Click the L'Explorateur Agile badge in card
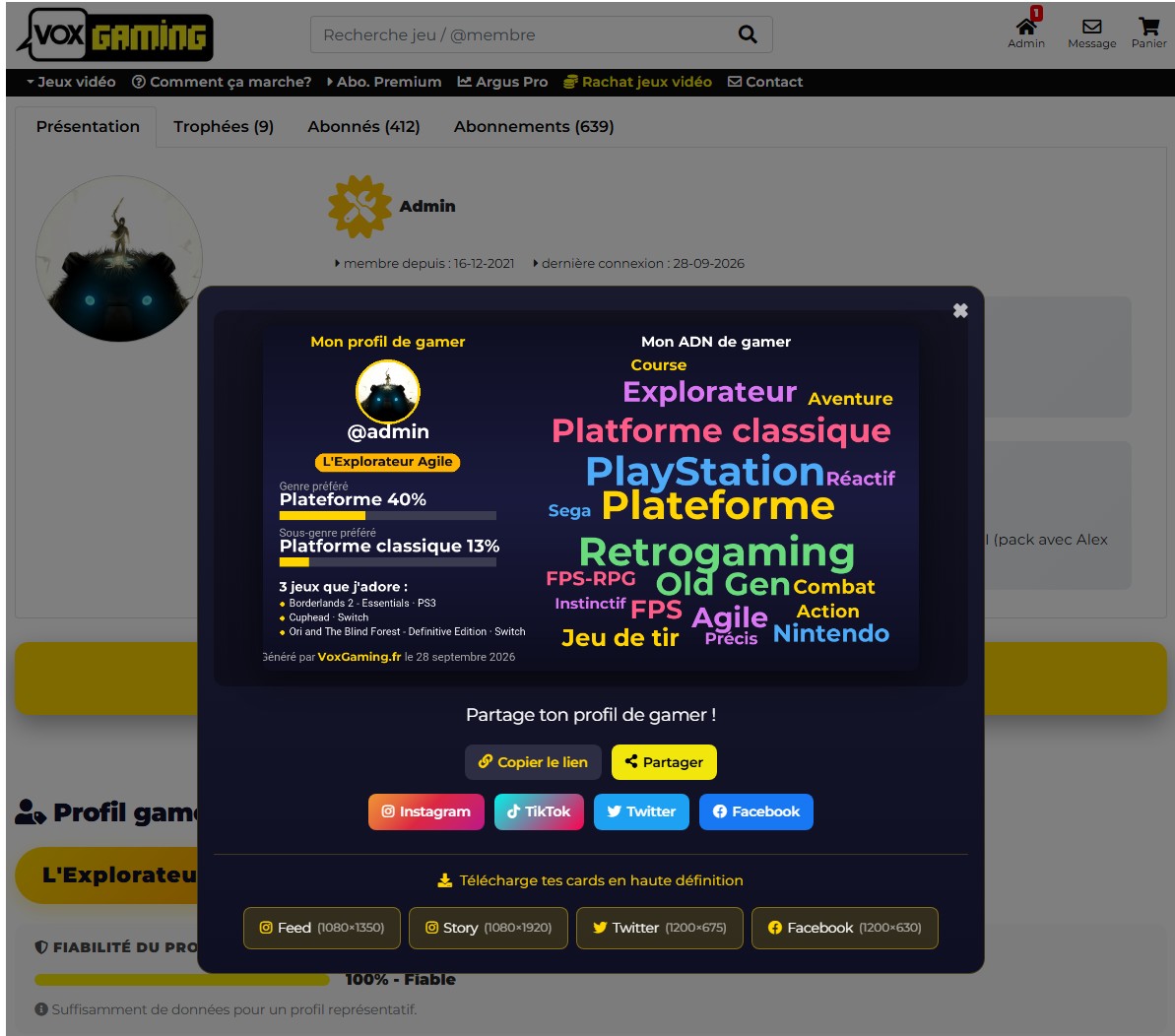 click(x=387, y=462)
